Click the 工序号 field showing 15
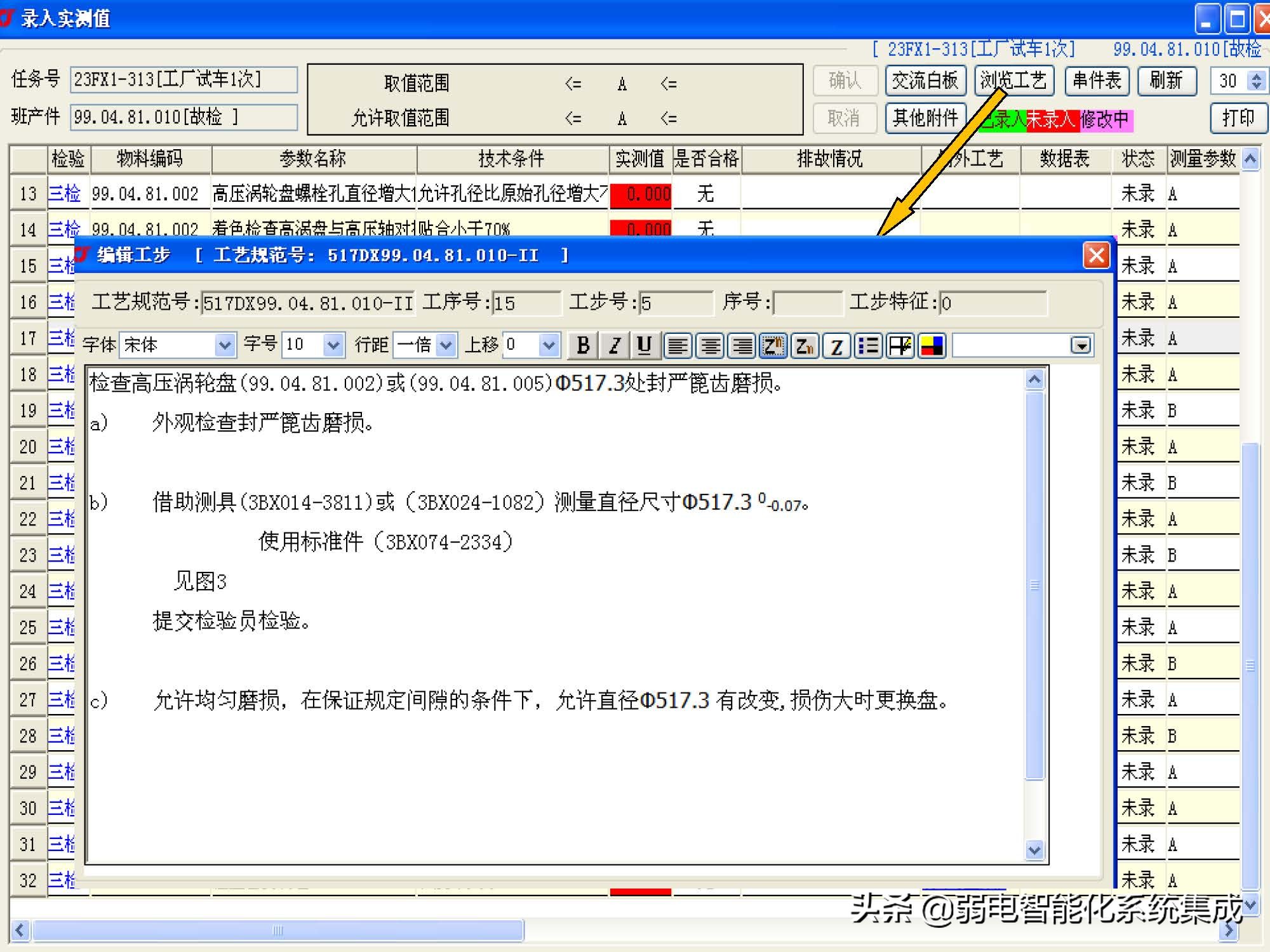This screenshot has height=952, width=1270. point(526,303)
